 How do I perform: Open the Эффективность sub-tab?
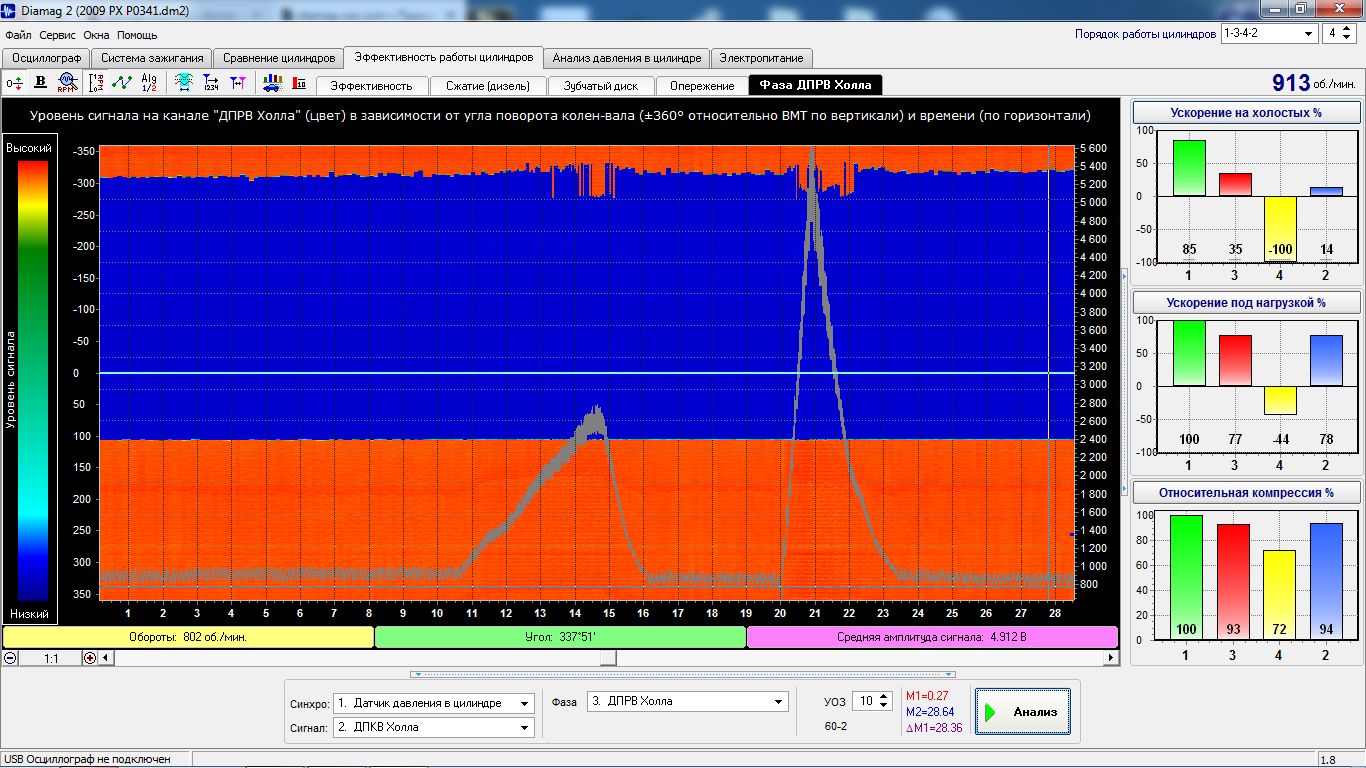(x=372, y=86)
